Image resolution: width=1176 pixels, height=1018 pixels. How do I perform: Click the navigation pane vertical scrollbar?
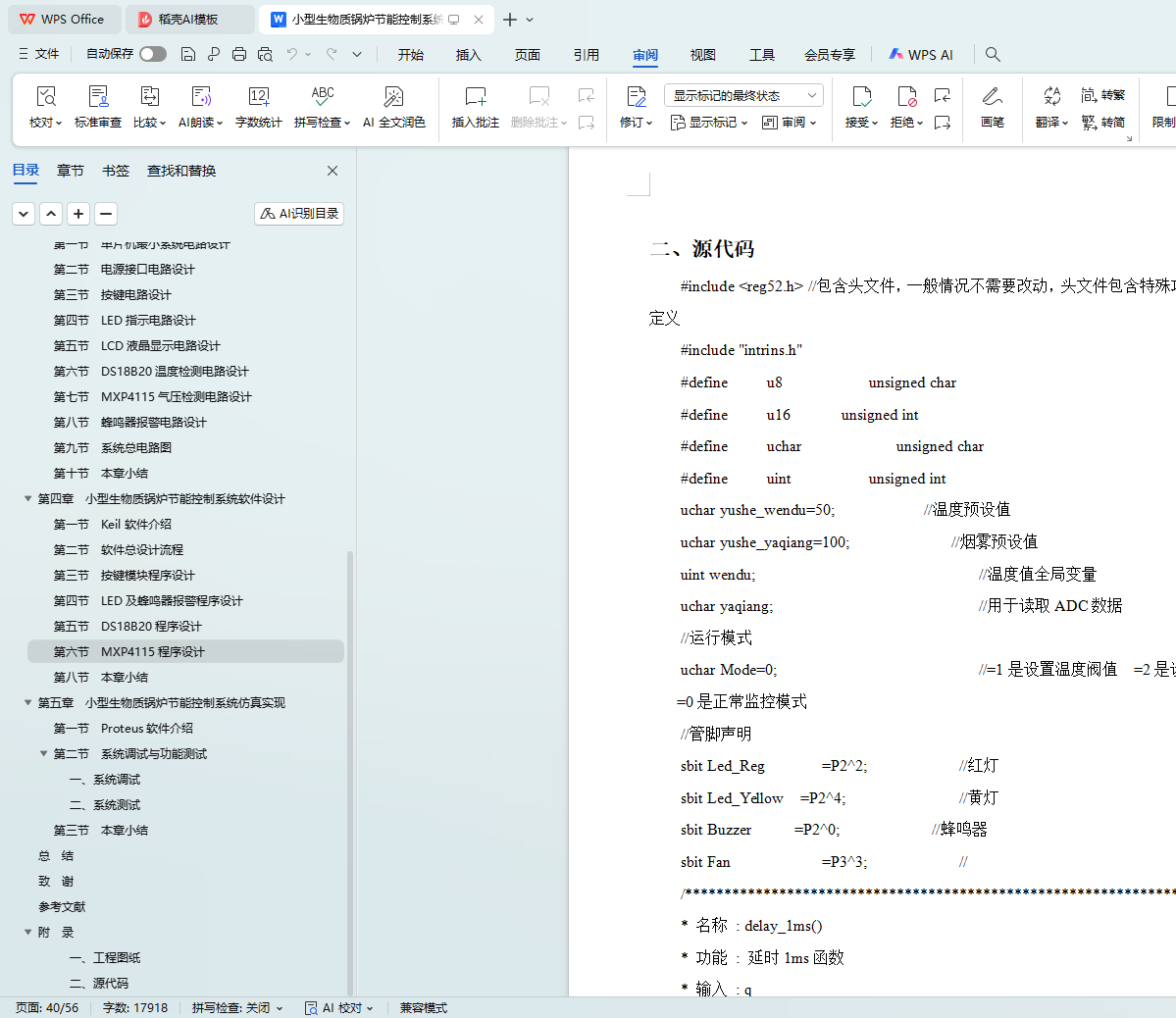[x=350, y=765]
